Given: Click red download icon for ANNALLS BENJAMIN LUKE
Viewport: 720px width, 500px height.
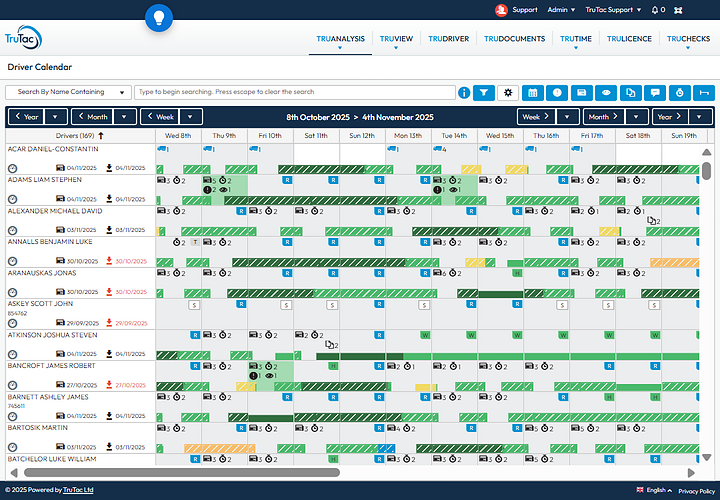Looking at the screenshot, I should [x=109, y=261].
